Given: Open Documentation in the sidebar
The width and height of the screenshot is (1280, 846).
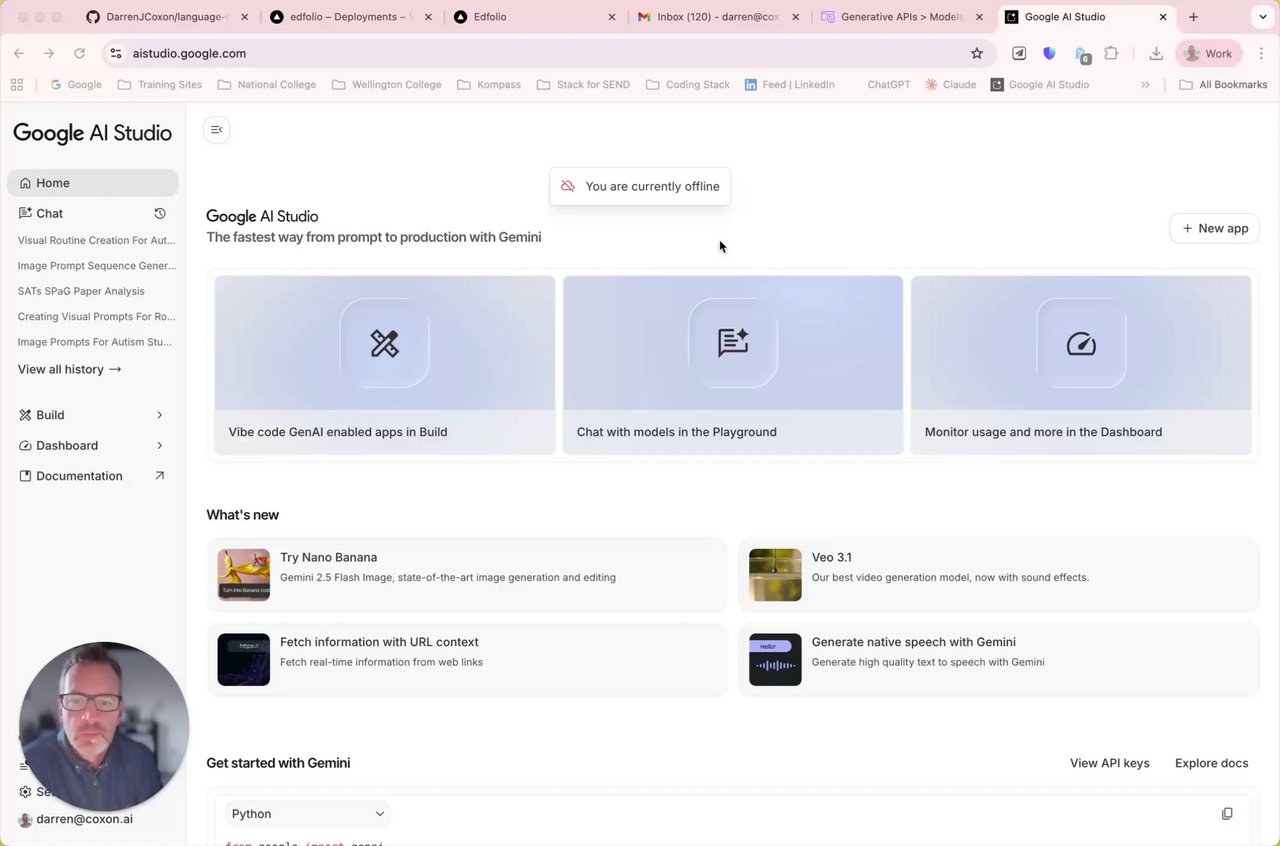Looking at the screenshot, I should tap(92, 476).
